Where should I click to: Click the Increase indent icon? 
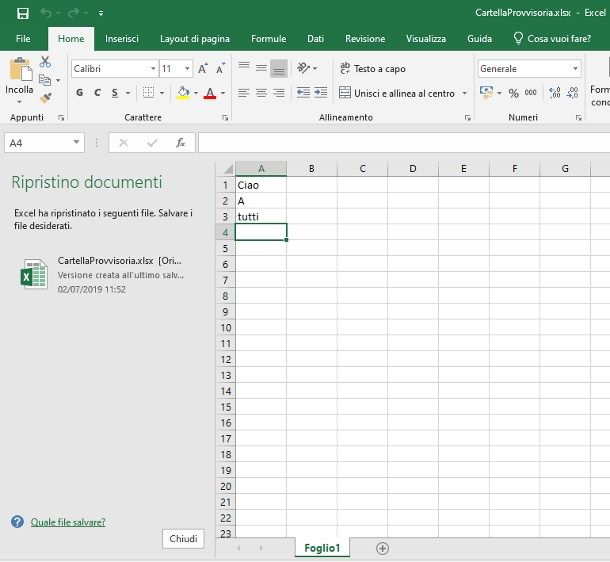(x=321, y=93)
